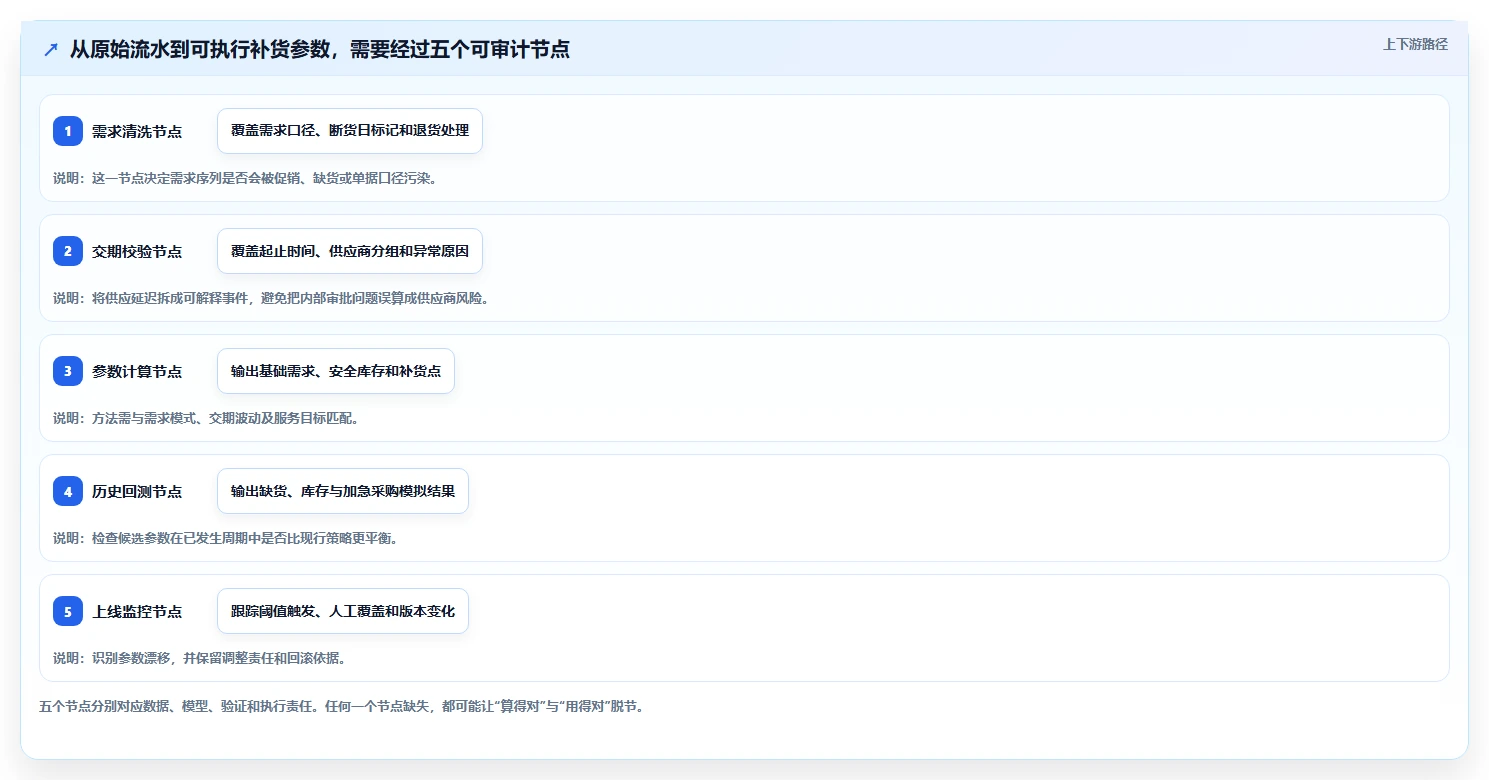This screenshot has height=780, width=1489.
Task: Click the 上线监控节点 title
Action: click(x=137, y=611)
